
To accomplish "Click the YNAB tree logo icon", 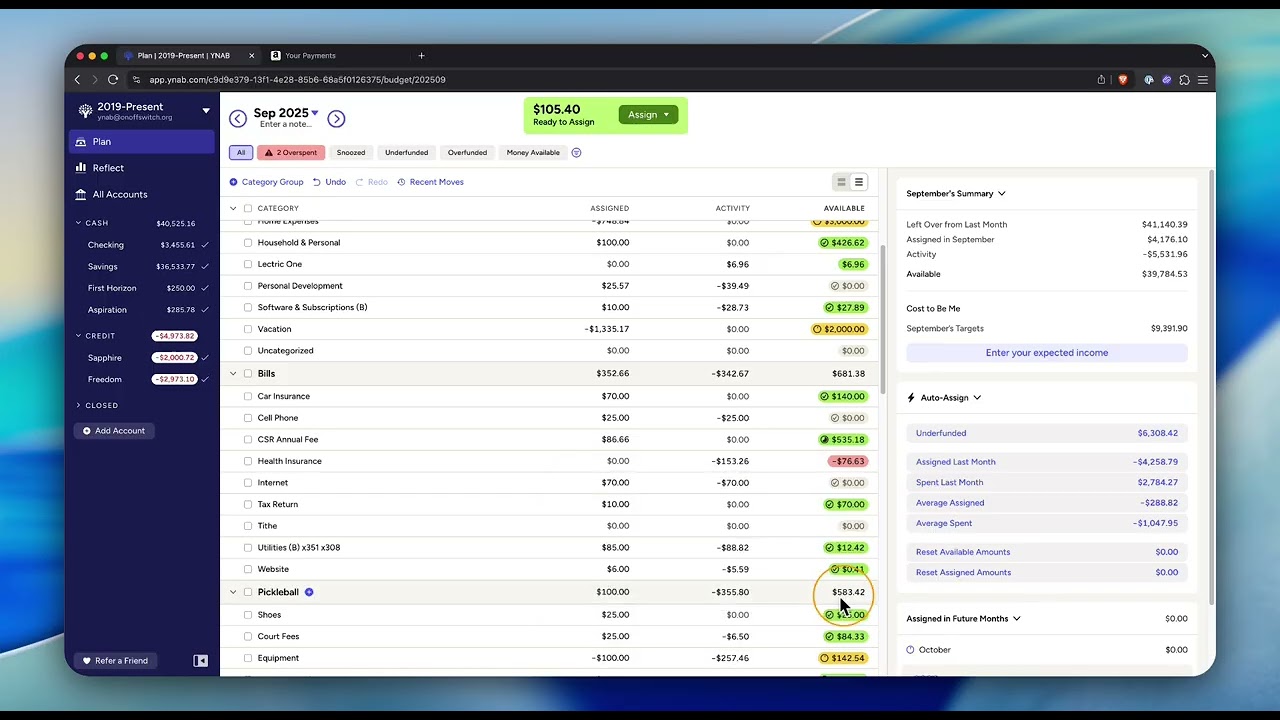I will click(85, 111).
